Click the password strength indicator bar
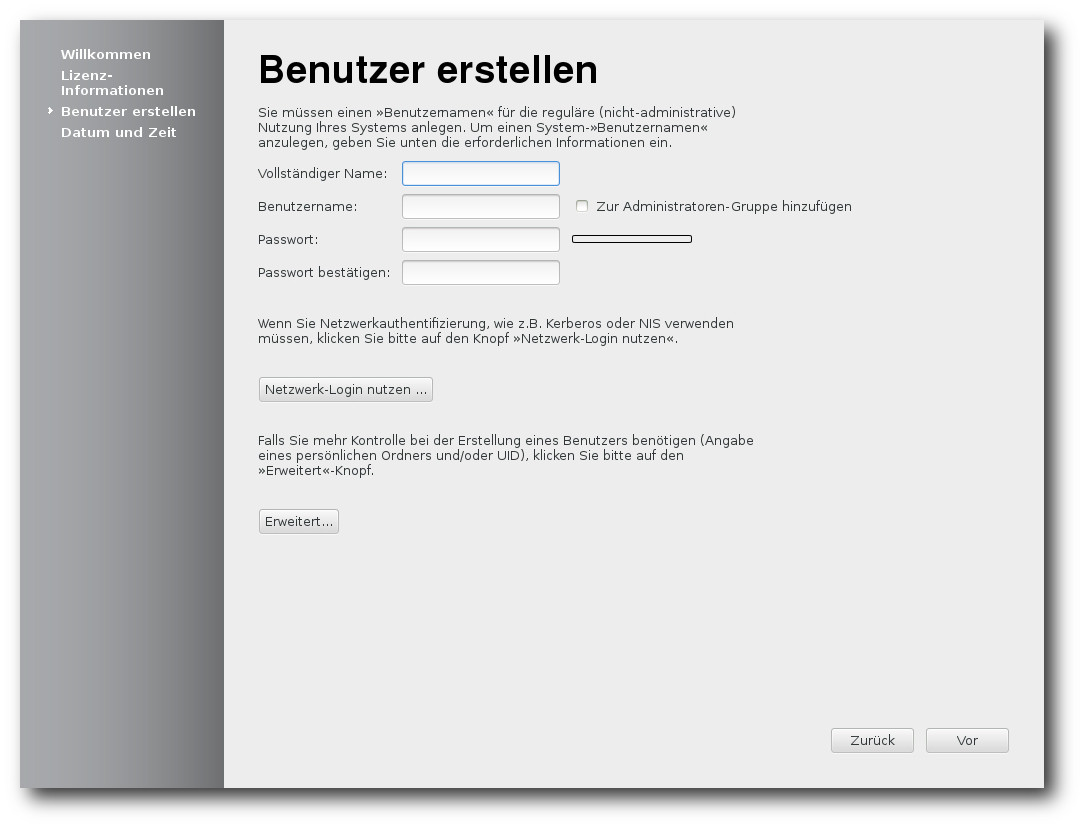The height and width of the screenshot is (828, 1084). point(631,239)
